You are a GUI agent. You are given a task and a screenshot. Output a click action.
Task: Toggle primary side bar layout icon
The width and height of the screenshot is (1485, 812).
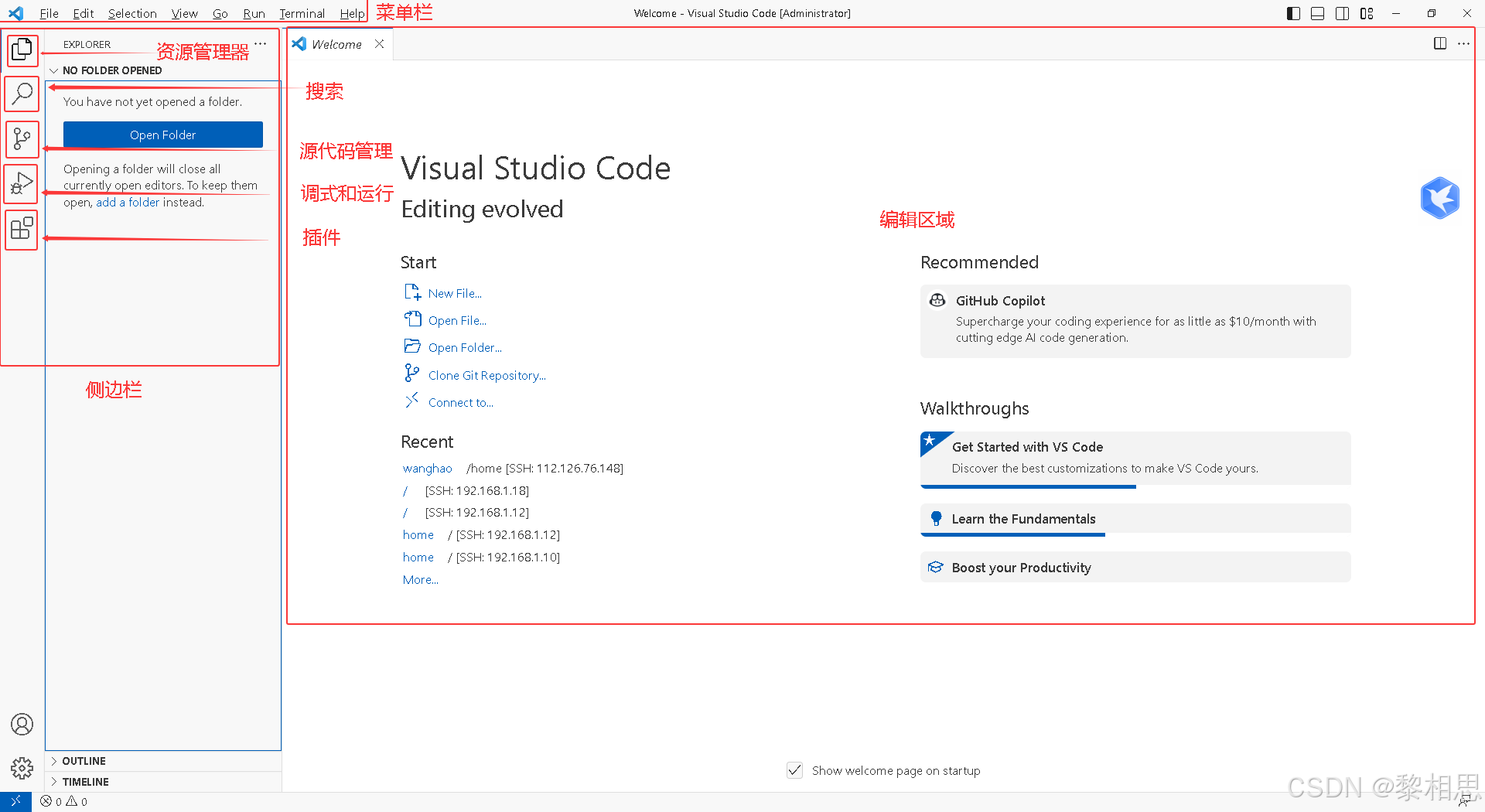point(1293,13)
